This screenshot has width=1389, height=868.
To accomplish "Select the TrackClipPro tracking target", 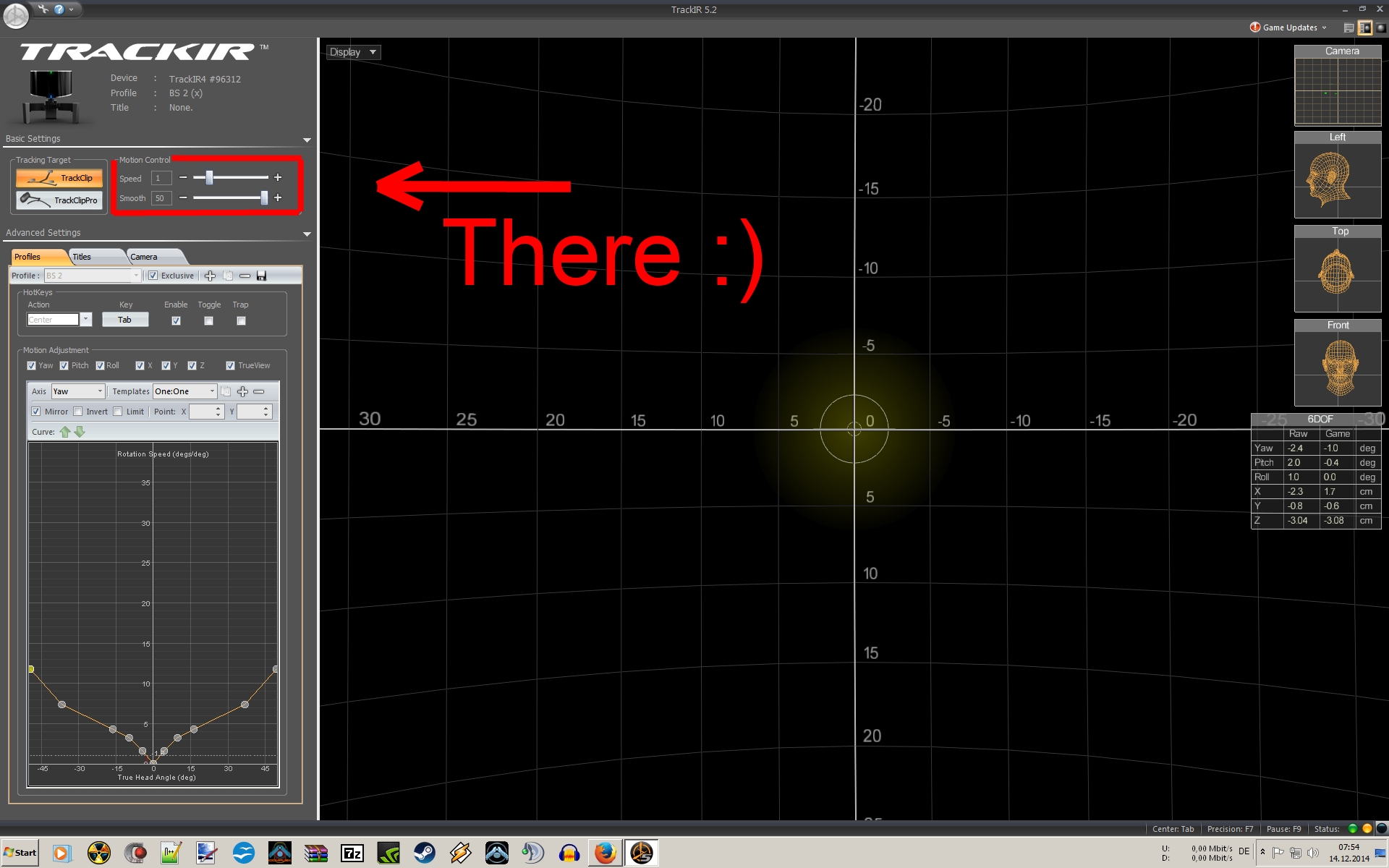I will tap(59, 200).
